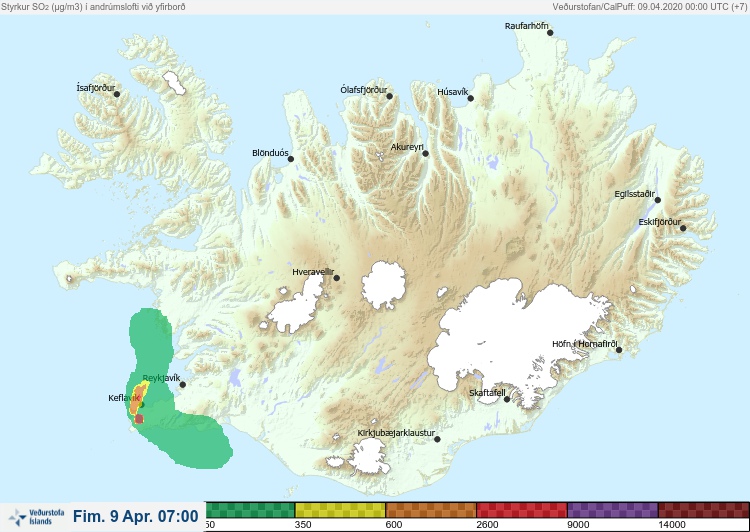Select the Akureyri location marker

pyautogui.click(x=425, y=154)
